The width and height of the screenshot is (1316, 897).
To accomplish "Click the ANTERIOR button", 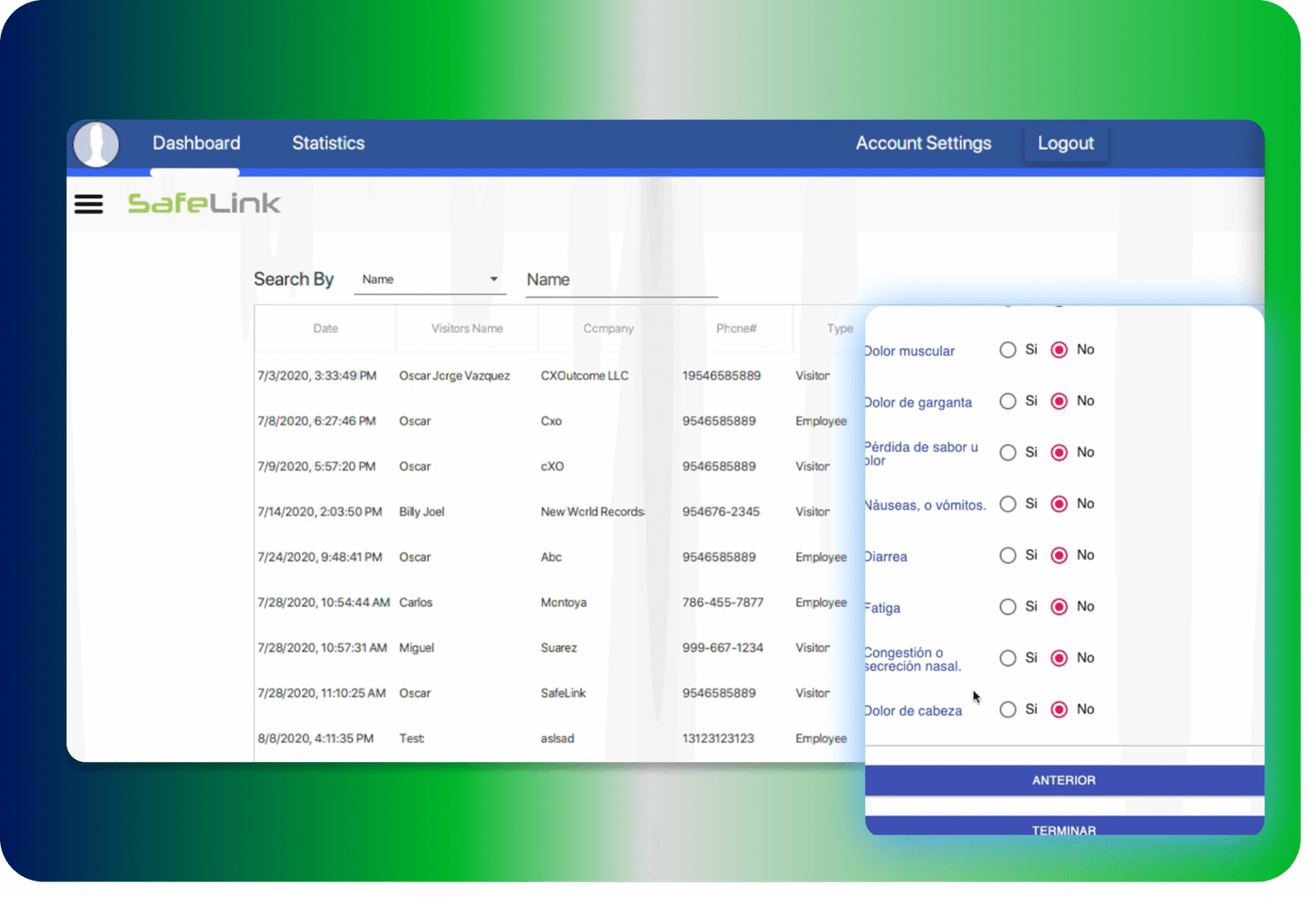I will click(1063, 780).
